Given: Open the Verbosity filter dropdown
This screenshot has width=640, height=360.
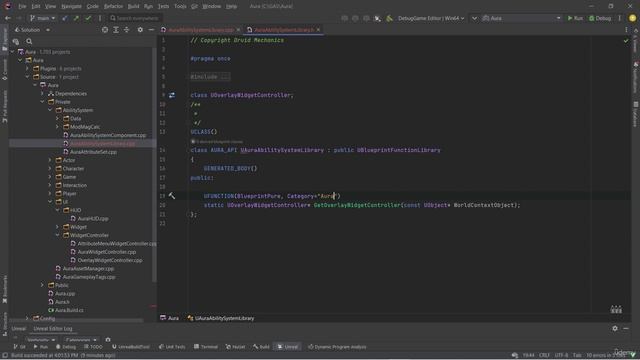Looking at the screenshot, I should pos(41,340).
